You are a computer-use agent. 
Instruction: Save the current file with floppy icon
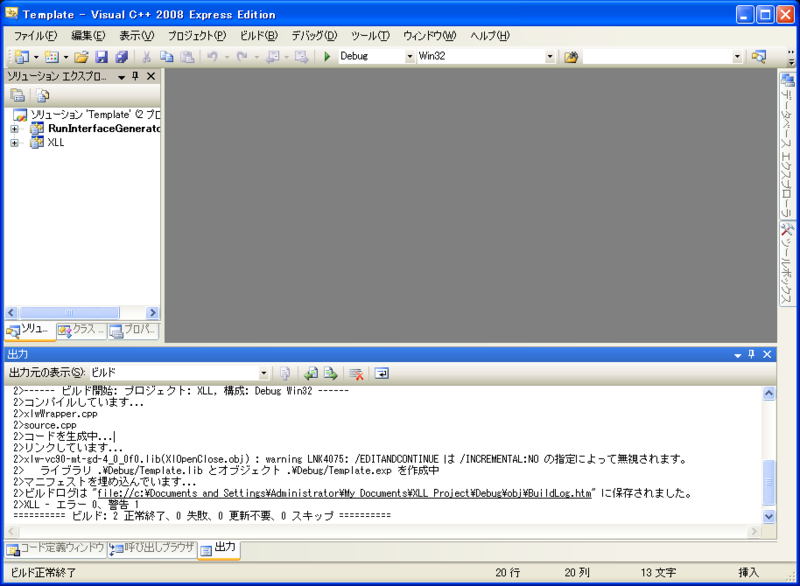pos(102,57)
